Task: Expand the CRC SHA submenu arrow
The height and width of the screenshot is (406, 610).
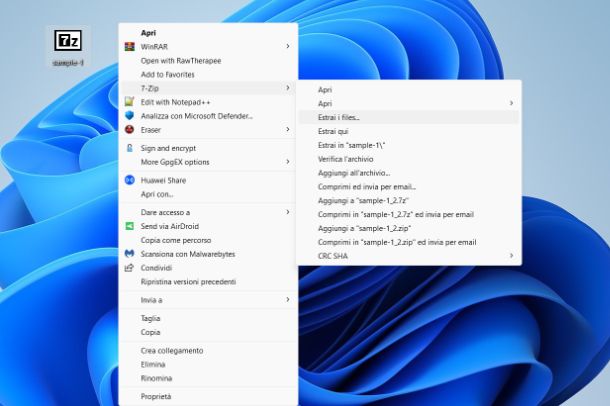Action: tap(511, 256)
